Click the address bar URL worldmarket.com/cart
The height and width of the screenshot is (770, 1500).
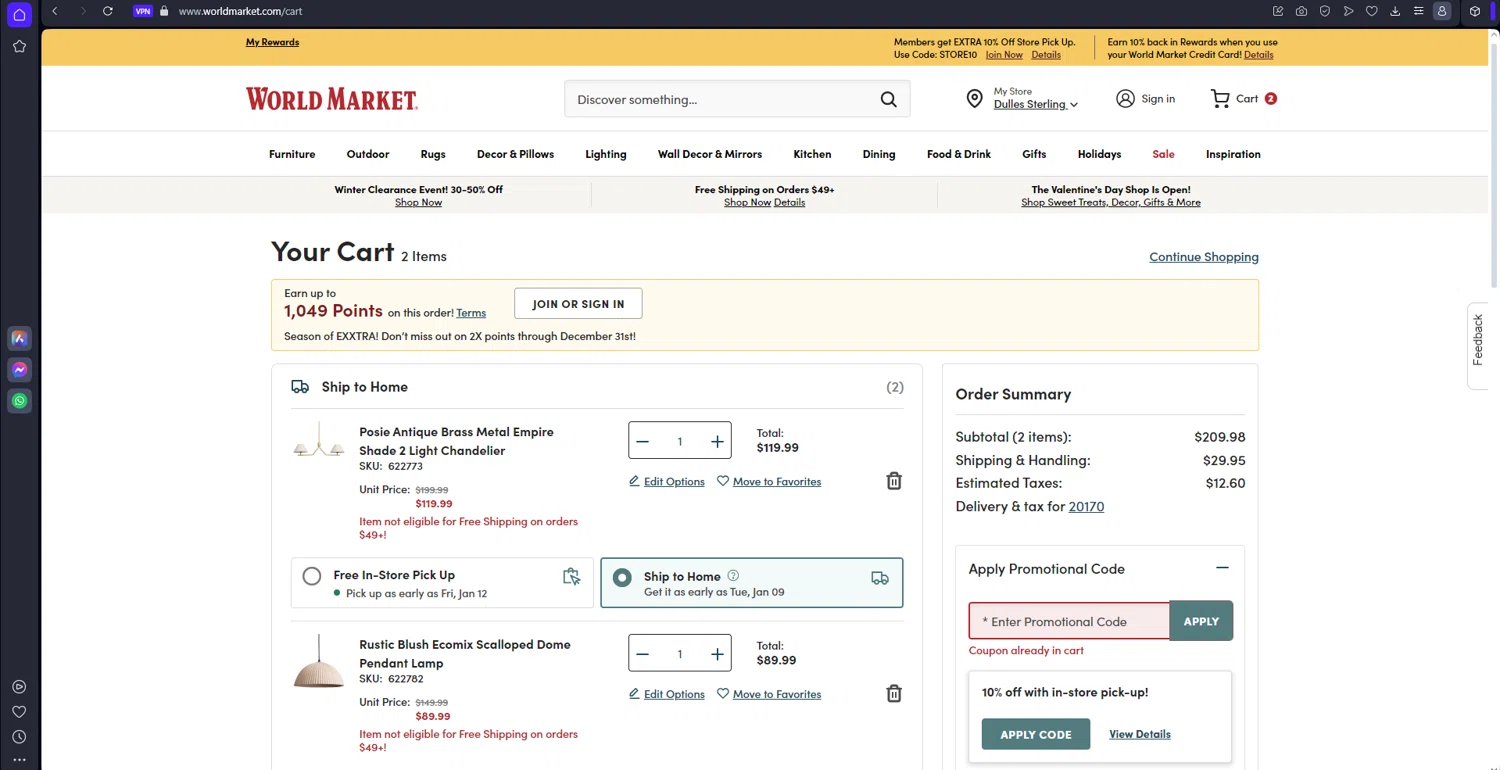tap(240, 11)
